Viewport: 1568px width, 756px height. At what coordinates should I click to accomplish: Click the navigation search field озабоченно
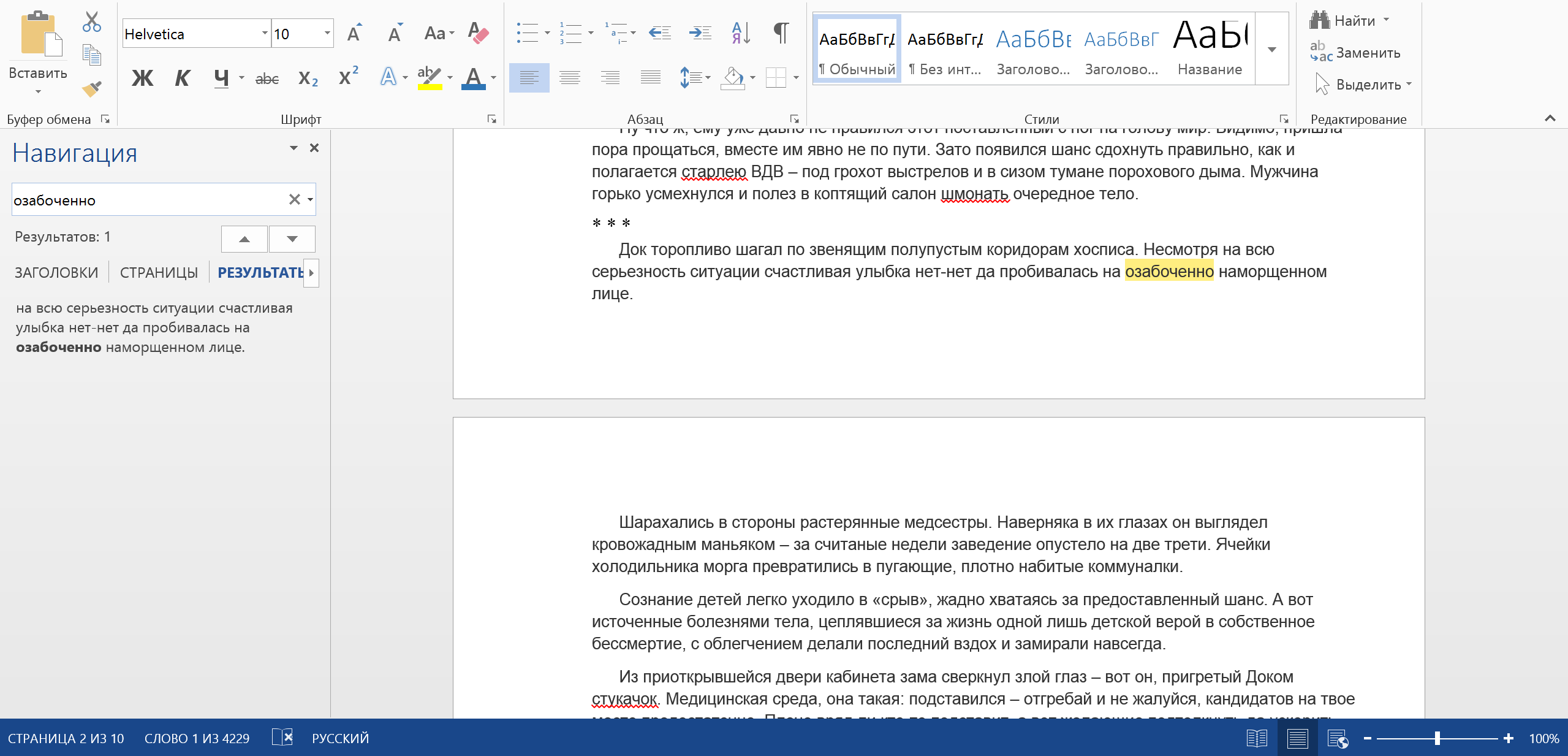tap(147, 200)
